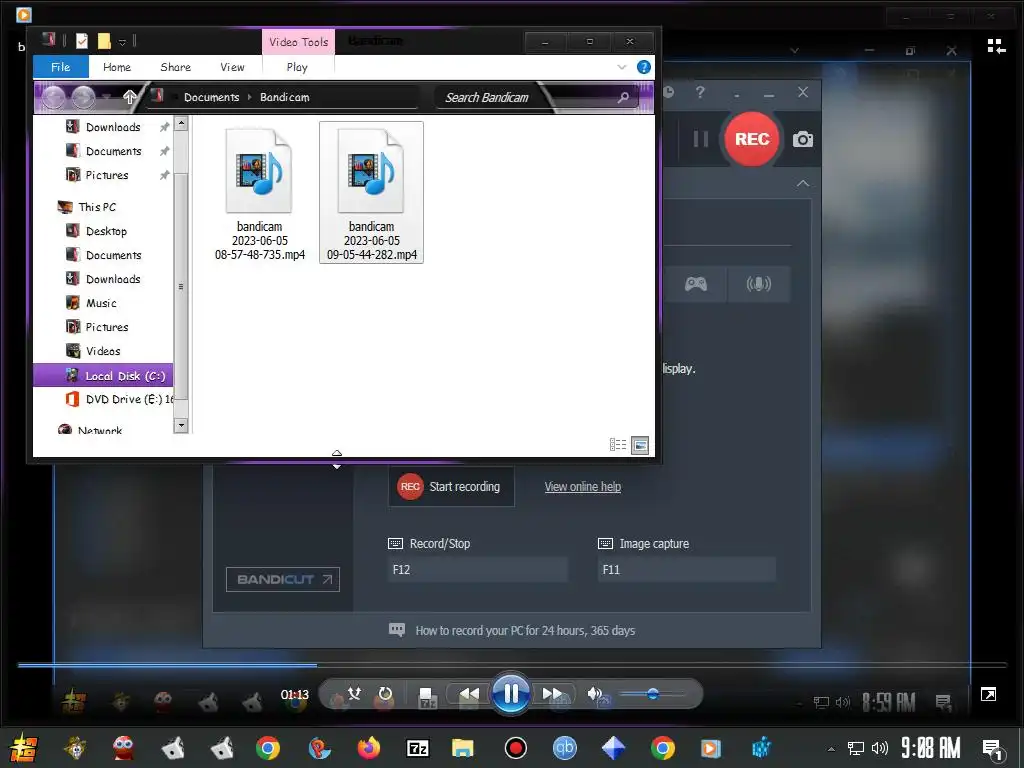Go back in Explorer navigation

(54, 97)
